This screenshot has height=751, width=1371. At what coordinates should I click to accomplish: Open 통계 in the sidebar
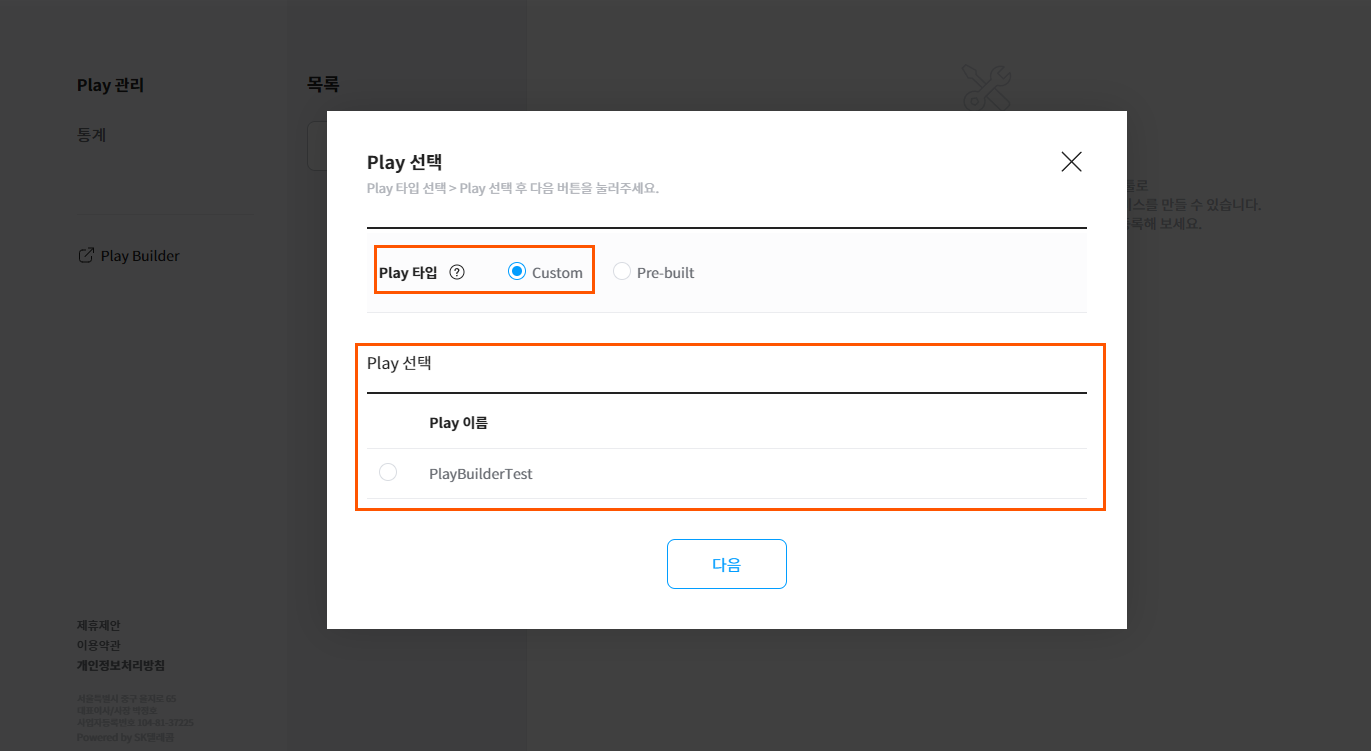pos(91,135)
